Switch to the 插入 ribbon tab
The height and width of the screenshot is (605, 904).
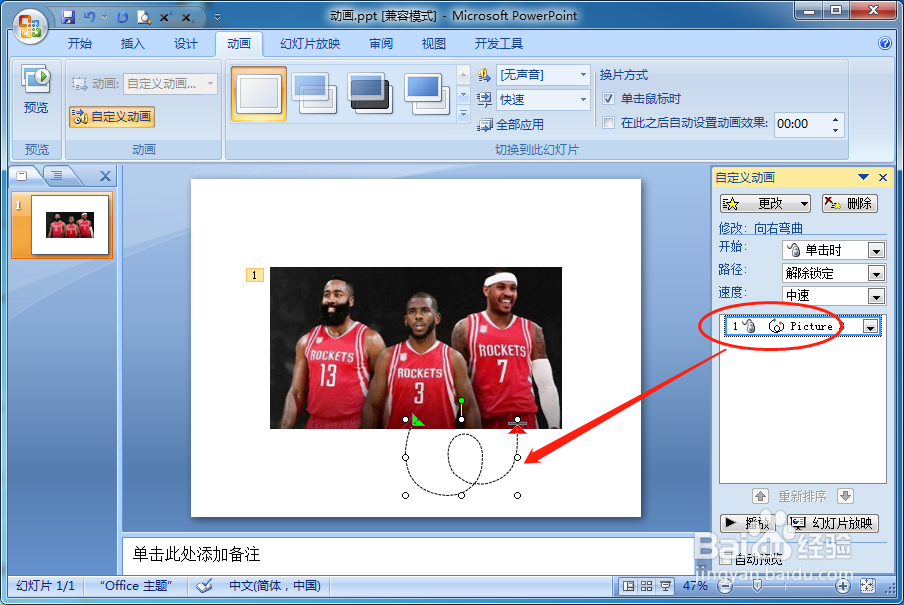pos(133,44)
